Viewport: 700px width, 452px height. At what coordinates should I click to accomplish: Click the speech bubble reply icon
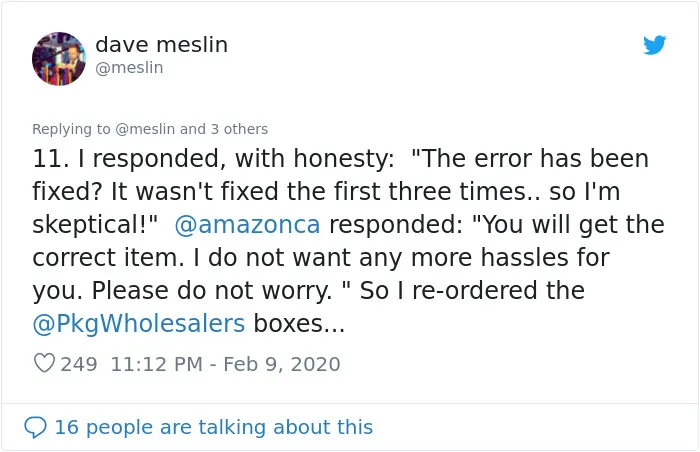(x=35, y=427)
